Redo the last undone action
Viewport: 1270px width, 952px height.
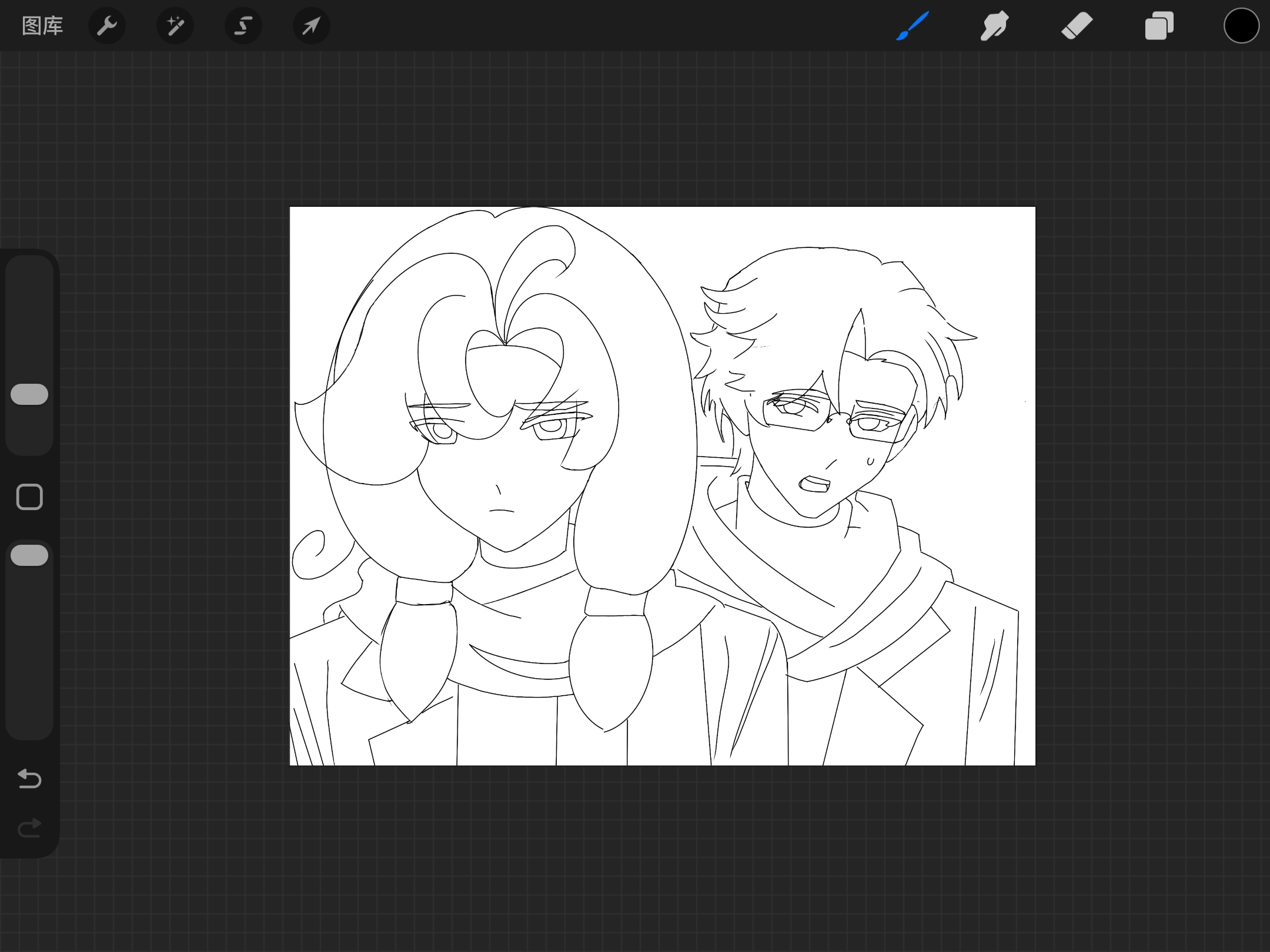click(29, 829)
